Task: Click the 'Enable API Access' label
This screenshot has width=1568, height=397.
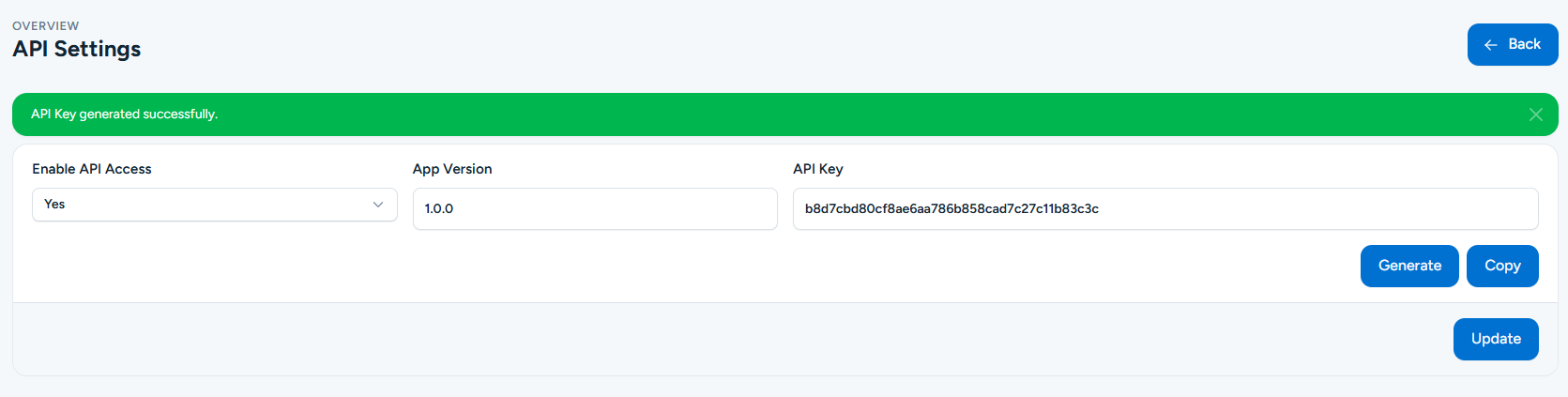Action: (92, 169)
